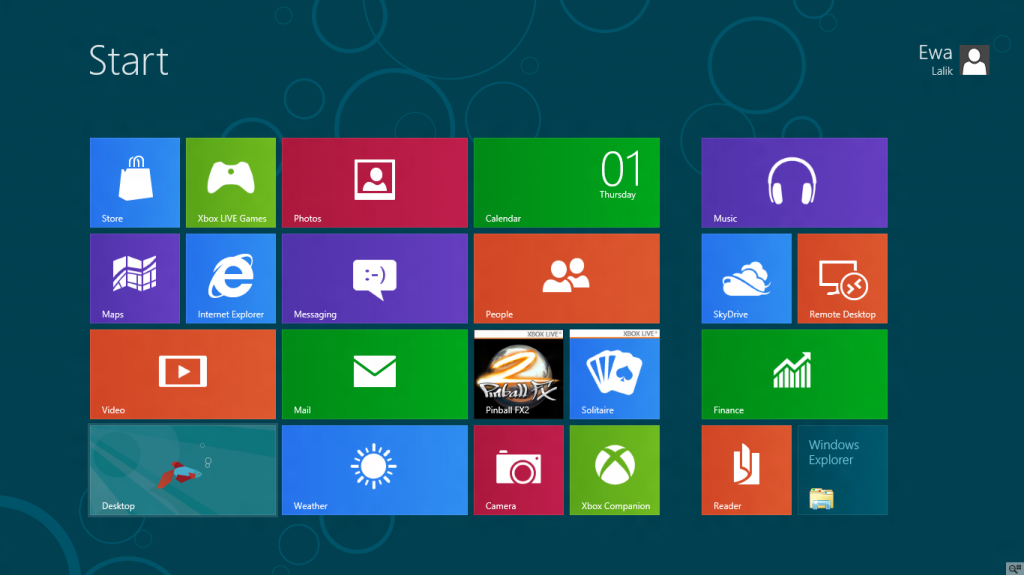Launch the Solitaire tile
1024x575 pixels.
pyautogui.click(x=615, y=374)
